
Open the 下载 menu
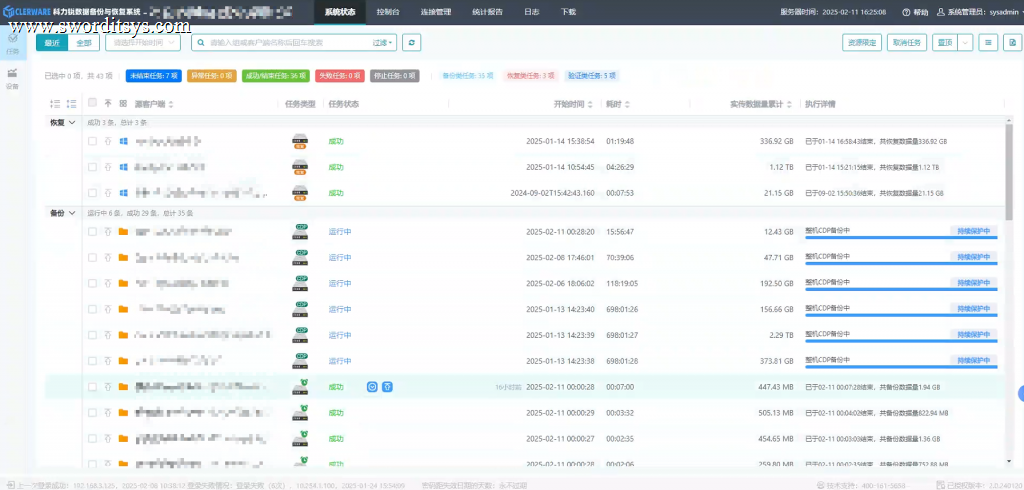coord(568,12)
